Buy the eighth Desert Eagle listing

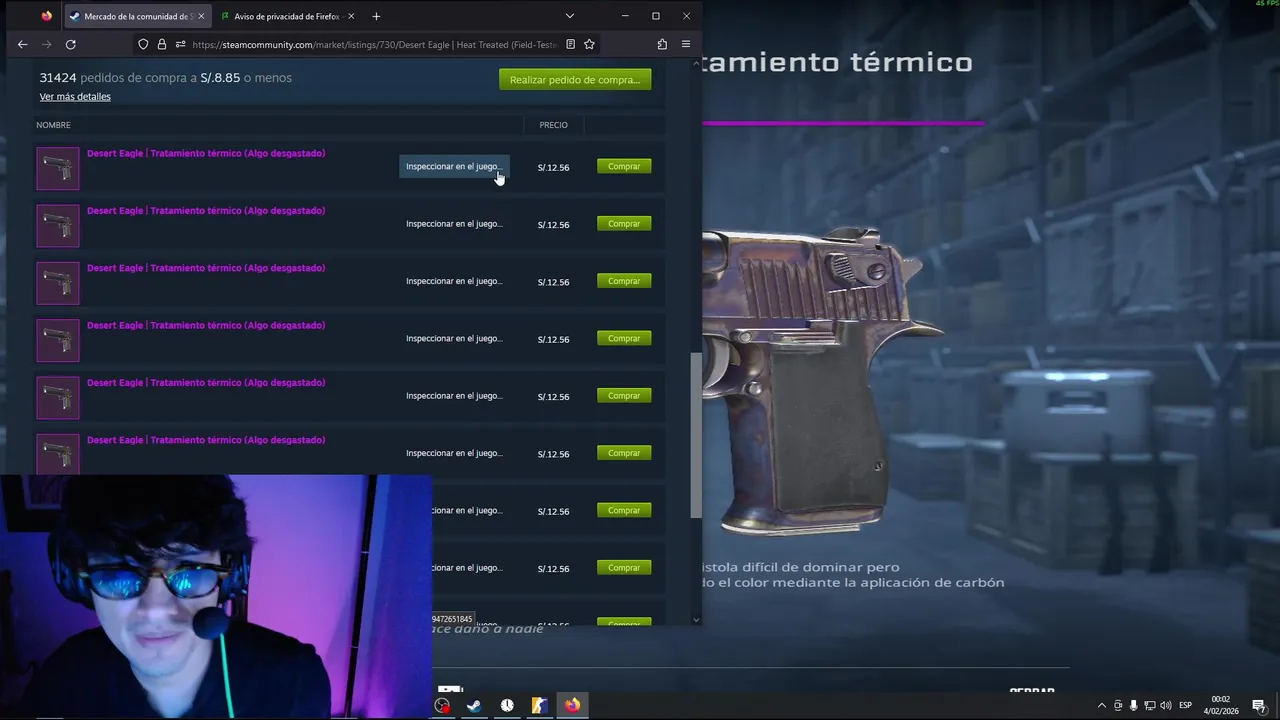624,567
